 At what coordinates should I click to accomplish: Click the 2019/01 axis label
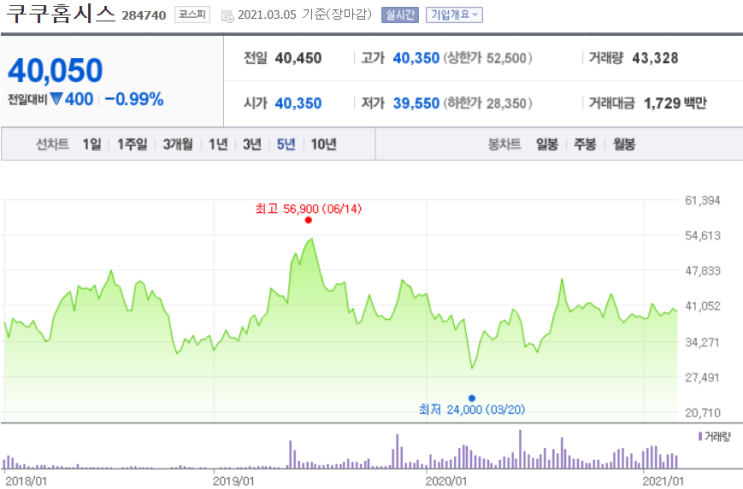pos(233,481)
